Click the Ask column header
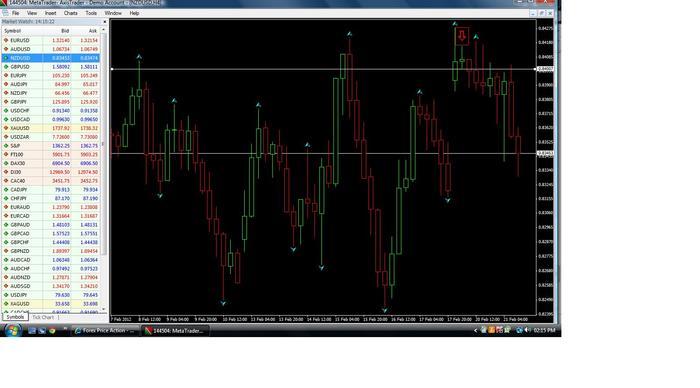 pyautogui.click(x=86, y=31)
